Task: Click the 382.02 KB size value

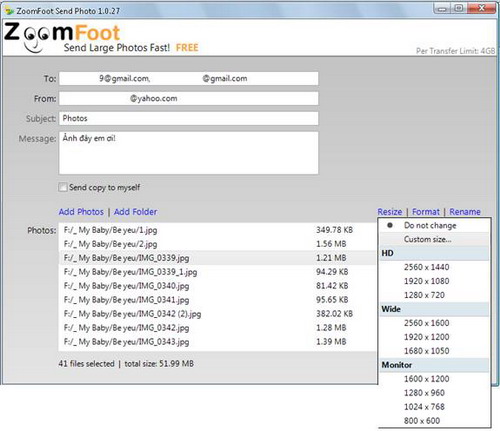Action: (334, 314)
